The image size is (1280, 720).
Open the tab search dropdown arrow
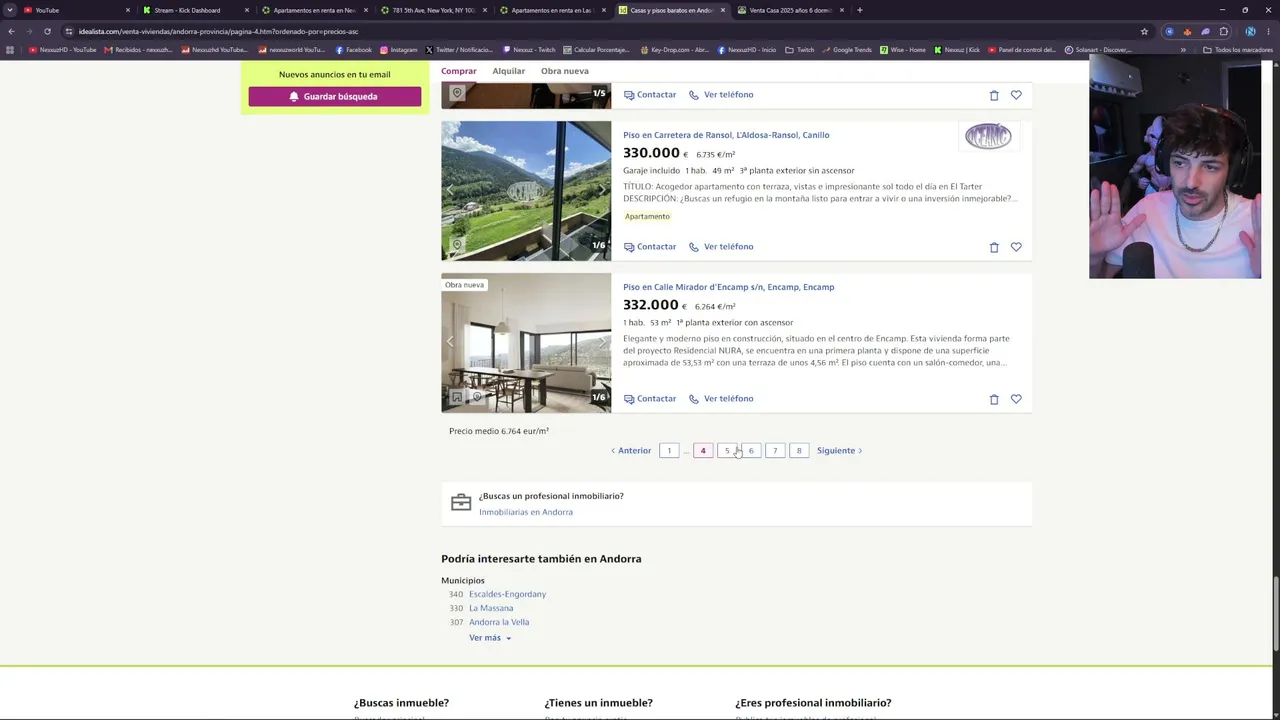[10, 10]
